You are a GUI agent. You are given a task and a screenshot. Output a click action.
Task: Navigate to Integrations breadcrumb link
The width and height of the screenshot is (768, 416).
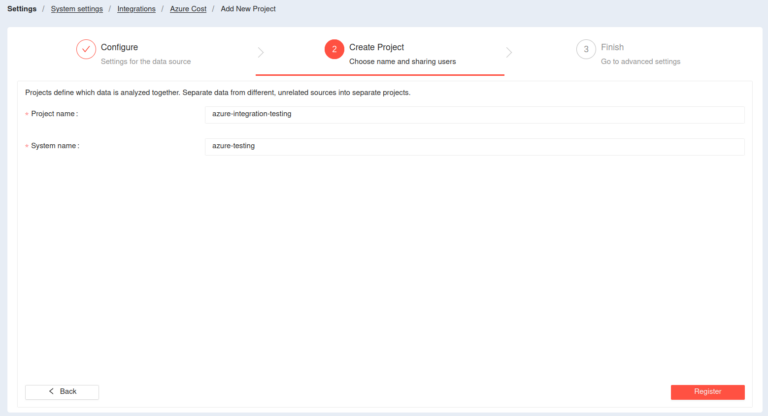136,9
